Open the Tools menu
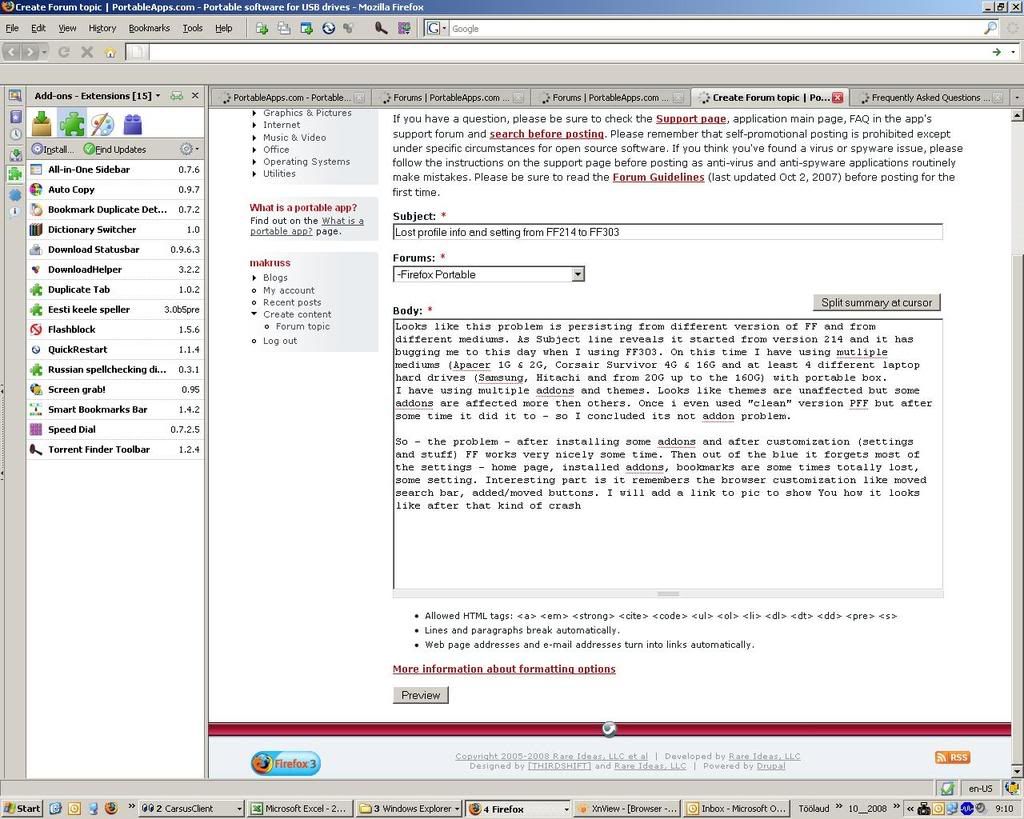The height and width of the screenshot is (819, 1024). (x=192, y=28)
